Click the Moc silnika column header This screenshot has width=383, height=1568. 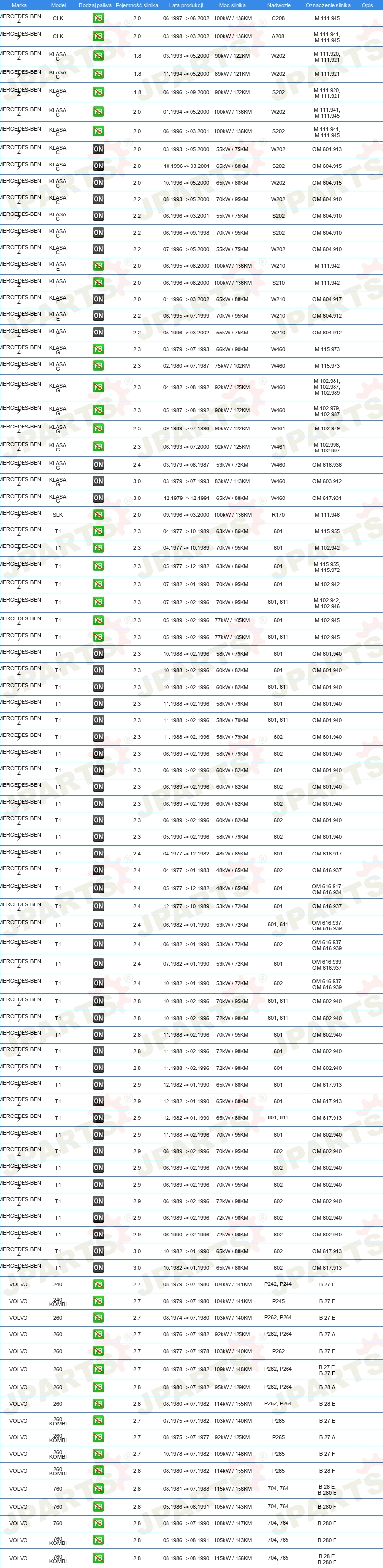pyautogui.click(x=232, y=5)
